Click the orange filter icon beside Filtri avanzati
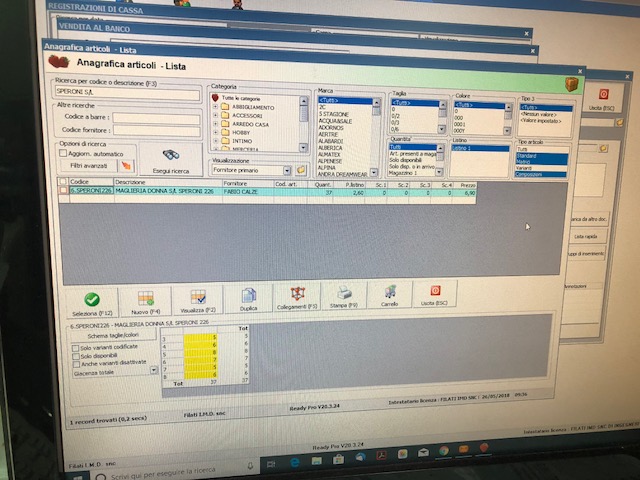Viewport: 640px width, 480px height. pyautogui.click(x=126, y=165)
